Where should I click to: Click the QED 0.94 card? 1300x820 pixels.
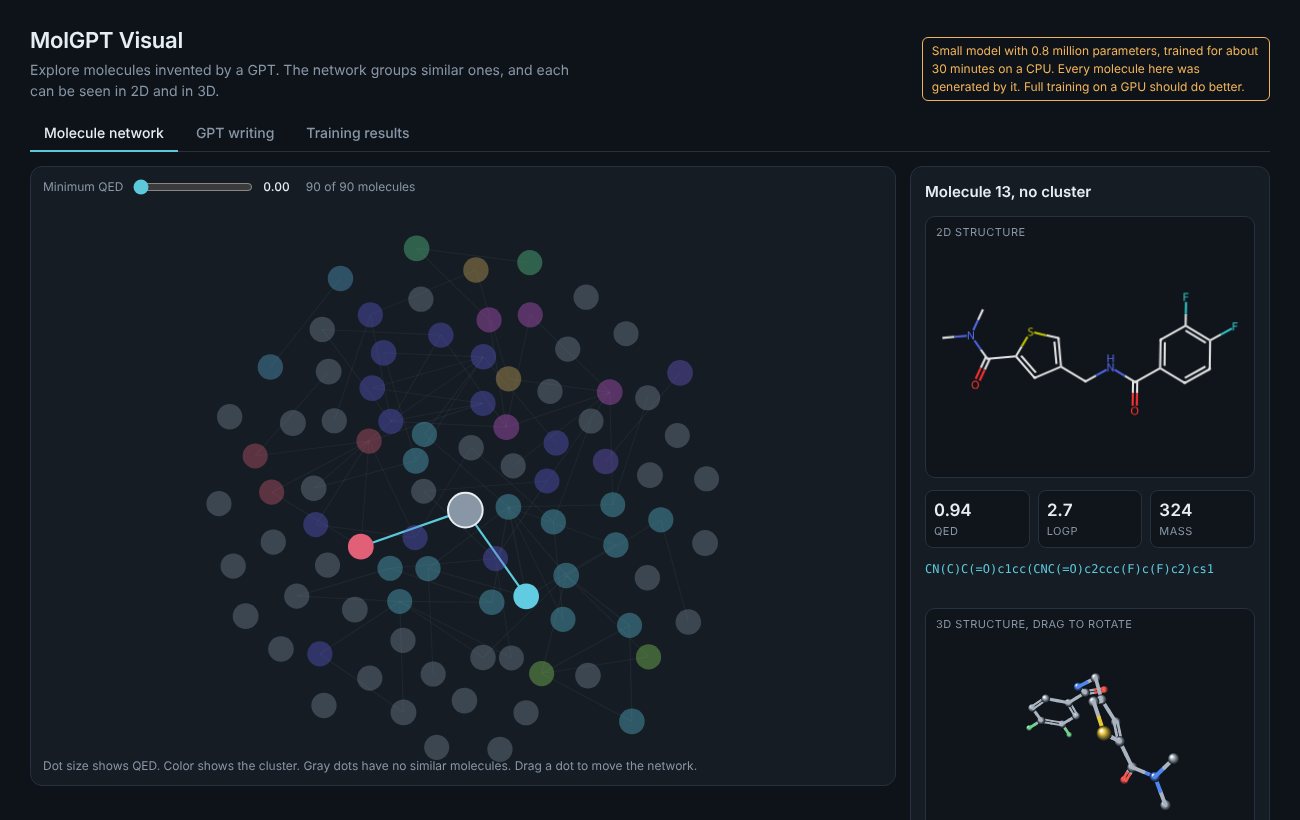coord(977,519)
